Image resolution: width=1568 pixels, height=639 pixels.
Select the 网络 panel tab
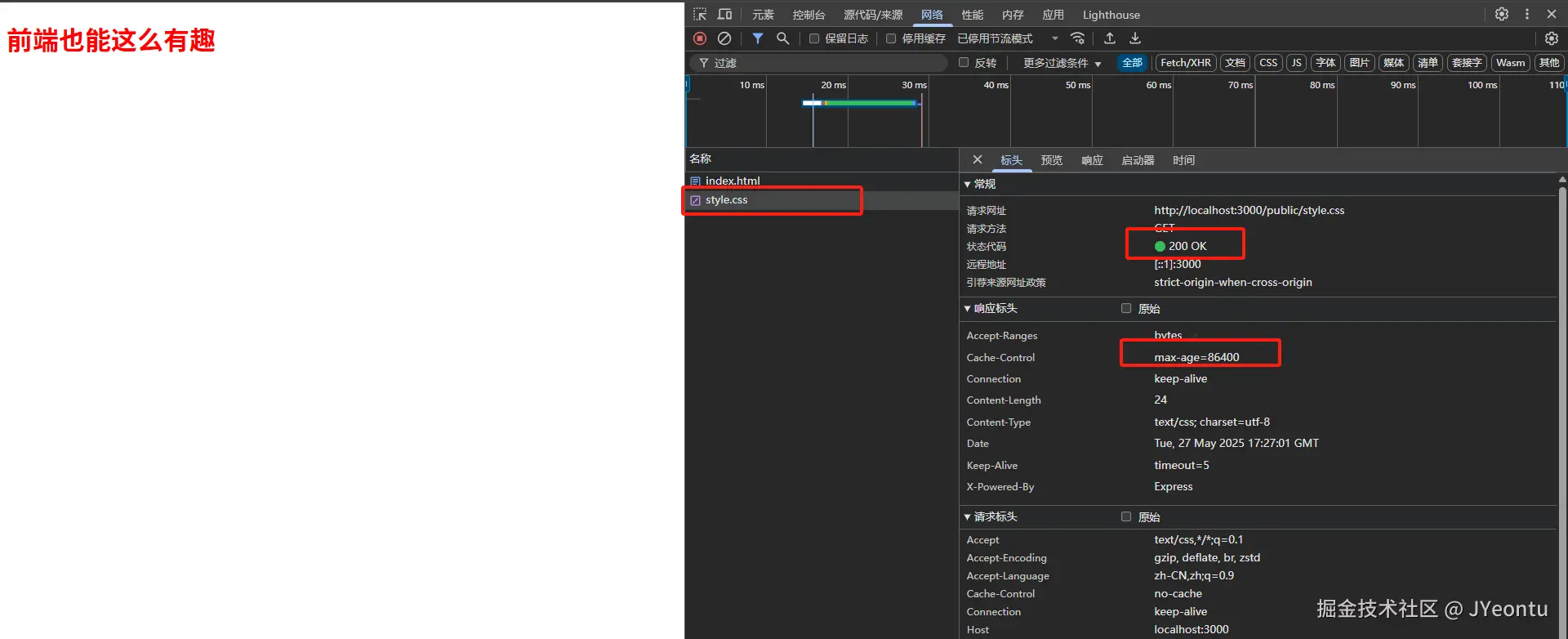click(x=932, y=15)
